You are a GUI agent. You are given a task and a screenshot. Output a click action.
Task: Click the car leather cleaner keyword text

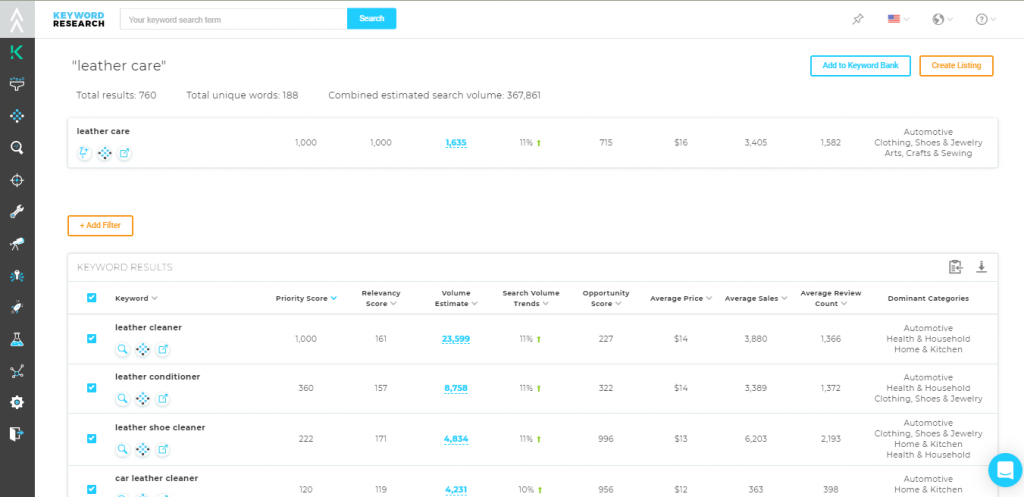[156, 478]
